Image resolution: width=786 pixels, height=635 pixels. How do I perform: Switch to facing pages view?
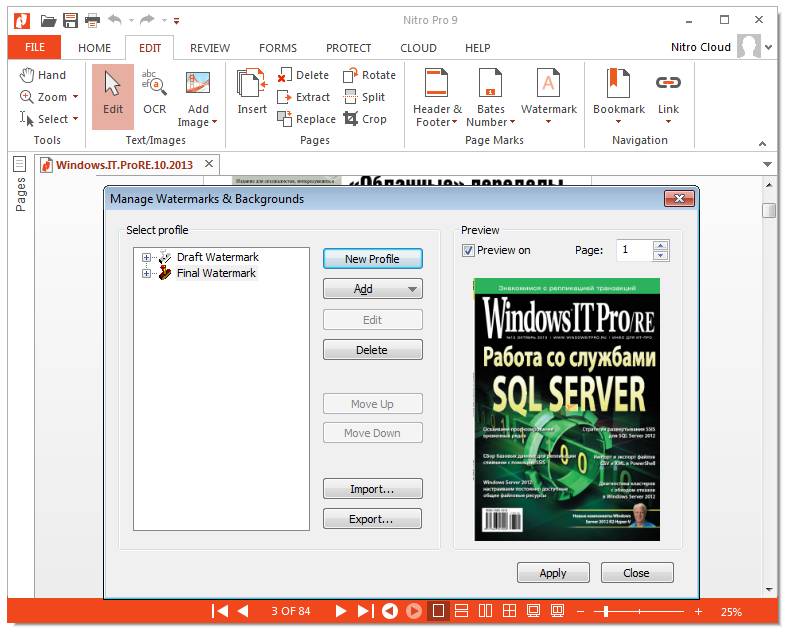tap(485, 611)
